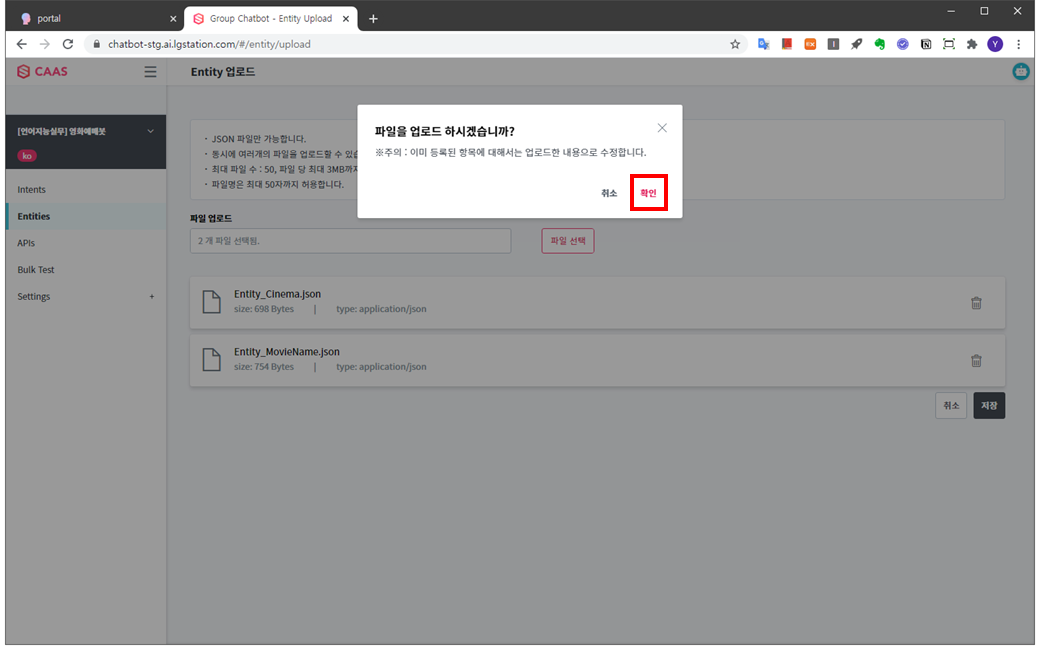The width and height of the screenshot is (1040, 650).
Task: Expand the 영화예매봇 project dropdown
Action: [x=151, y=131]
